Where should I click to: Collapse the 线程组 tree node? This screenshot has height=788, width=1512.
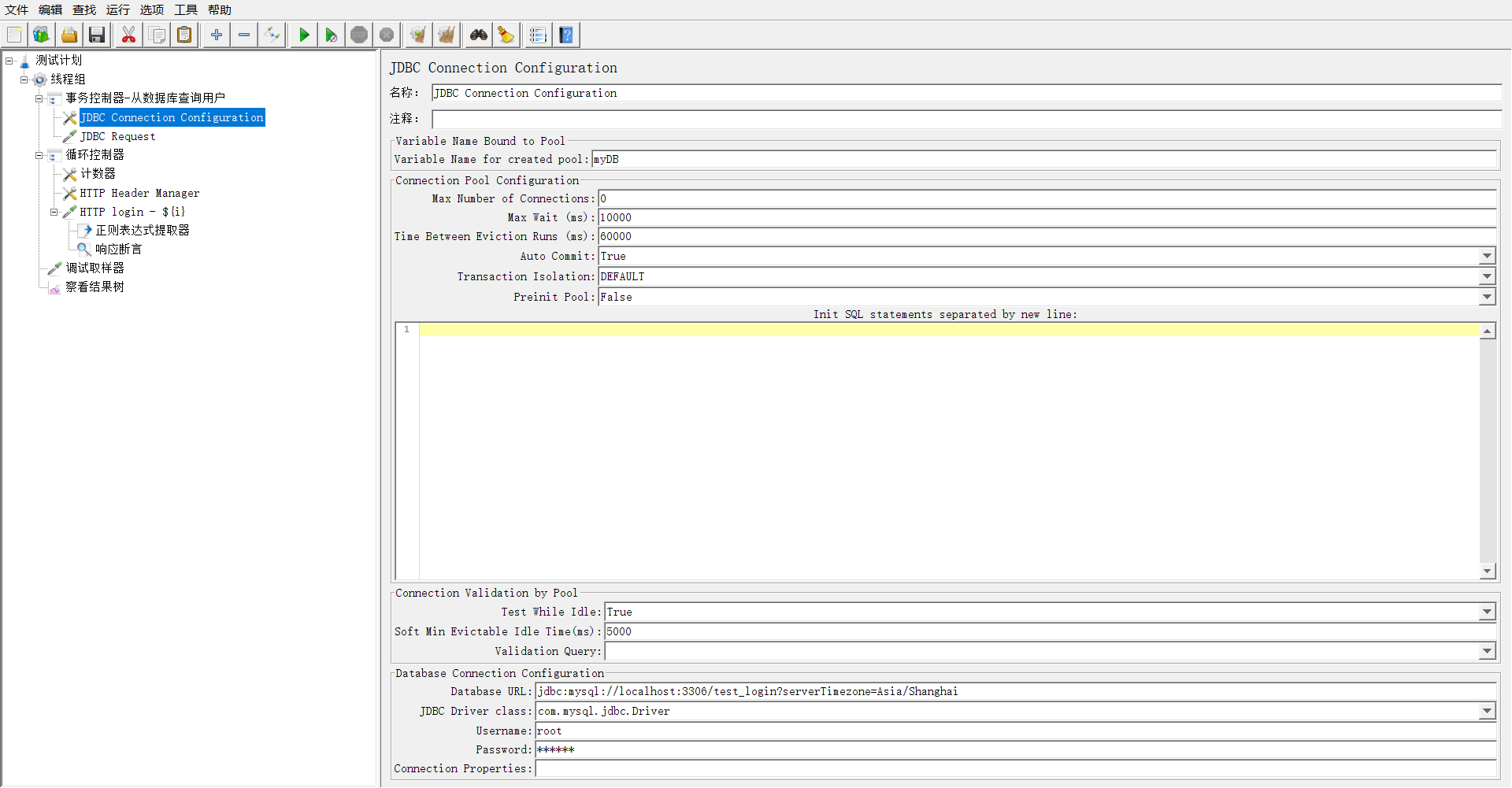(x=24, y=79)
